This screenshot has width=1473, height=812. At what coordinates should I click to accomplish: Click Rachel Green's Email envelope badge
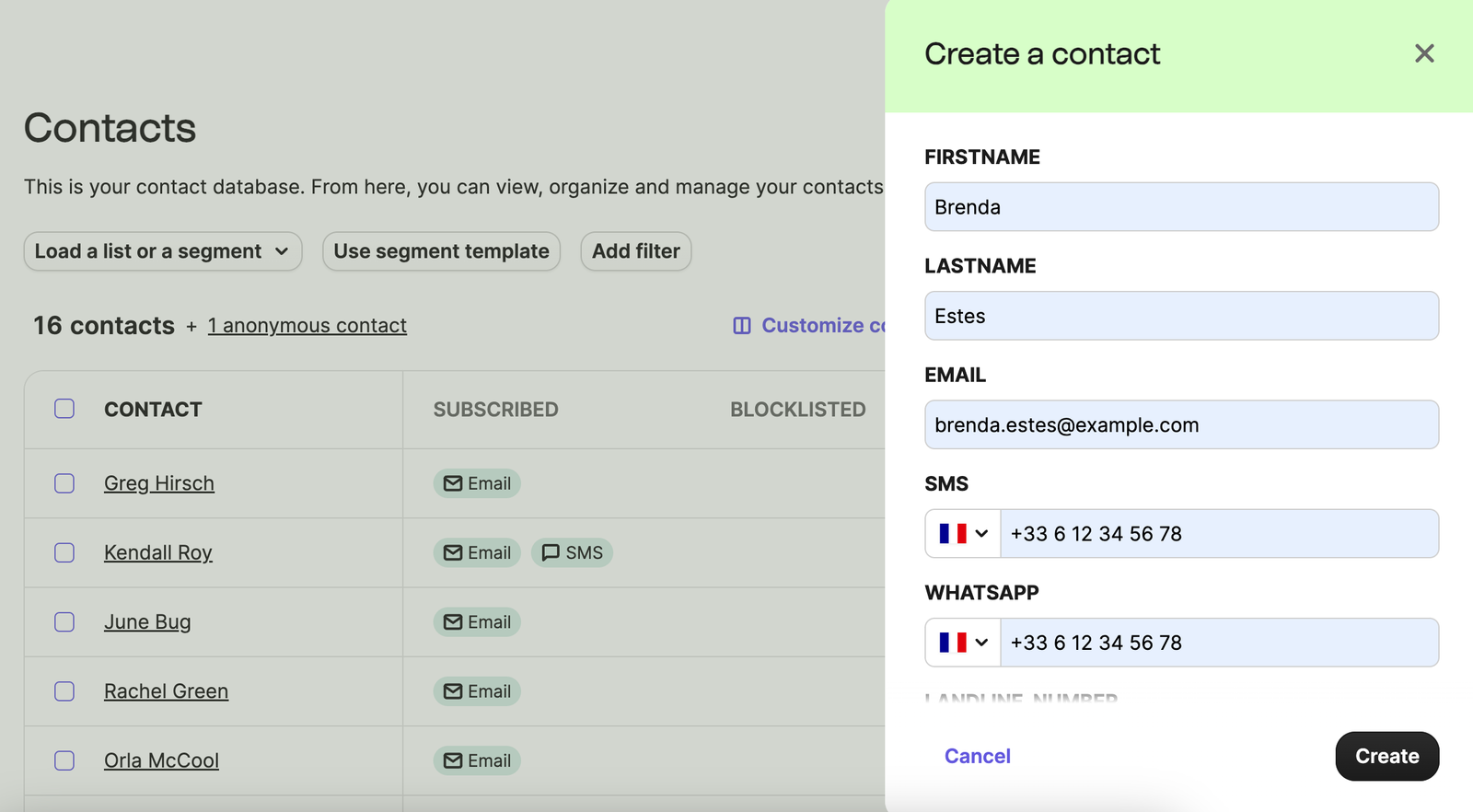pyautogui.click(x=477, y=691)
